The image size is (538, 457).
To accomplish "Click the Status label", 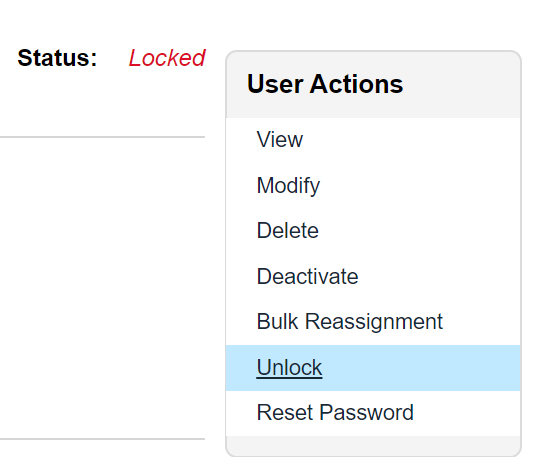I will (57, 58).
